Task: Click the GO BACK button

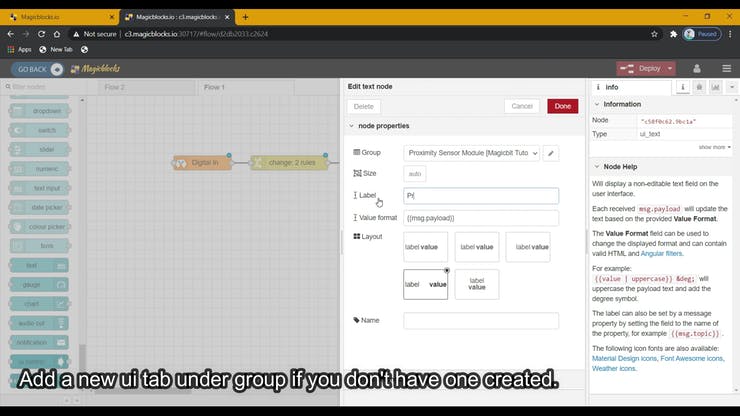Action: [37, 69]
